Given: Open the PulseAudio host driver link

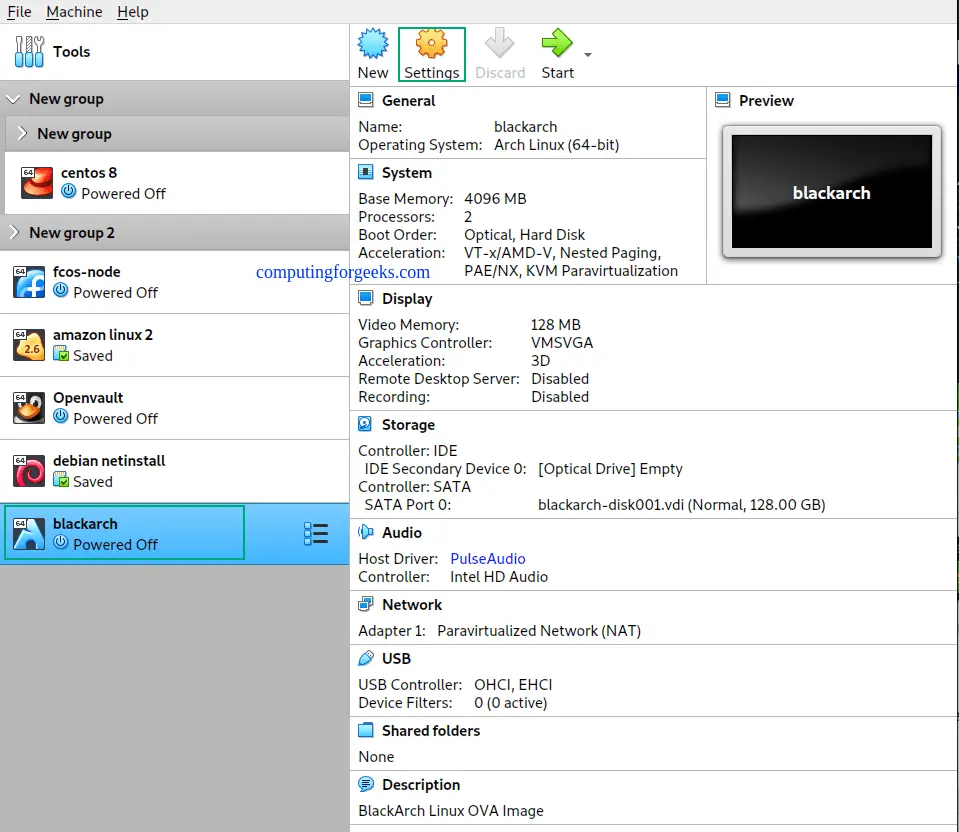Looking at the screenshot, I should 487,559.
